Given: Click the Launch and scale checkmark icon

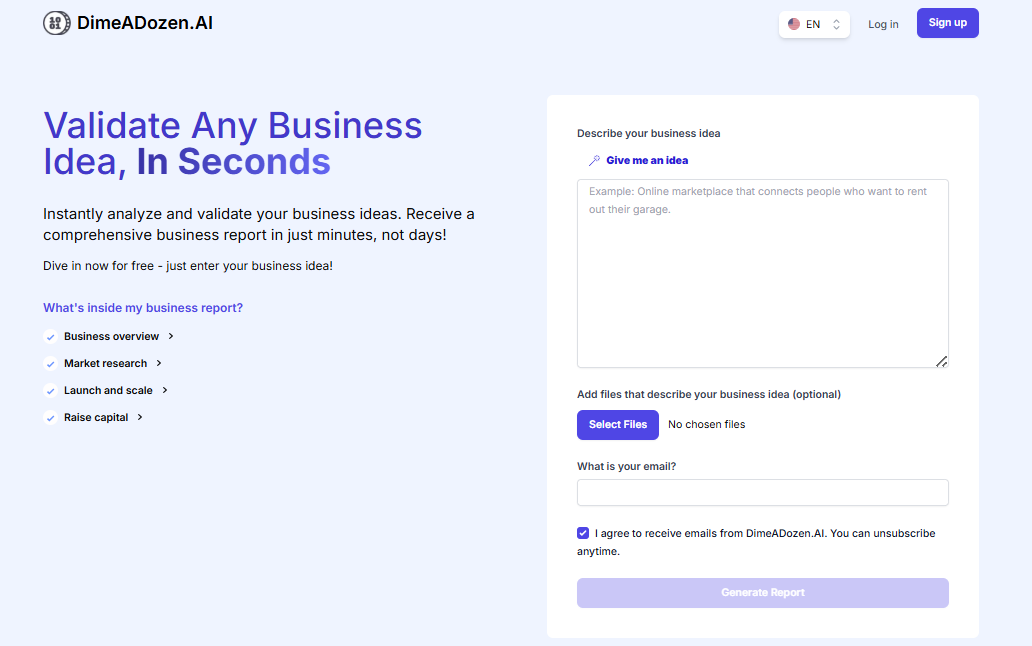Looking at the screenshot, I should (51, 391).
